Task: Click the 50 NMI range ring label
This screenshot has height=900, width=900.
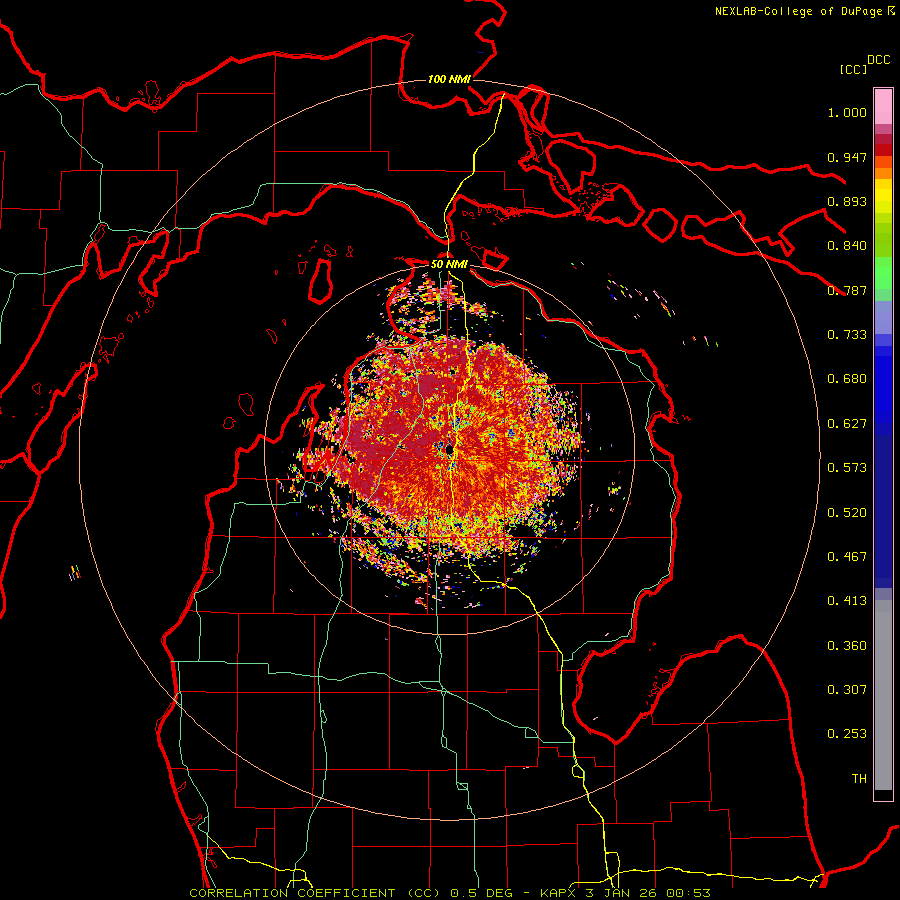Action: coord(449,265)
